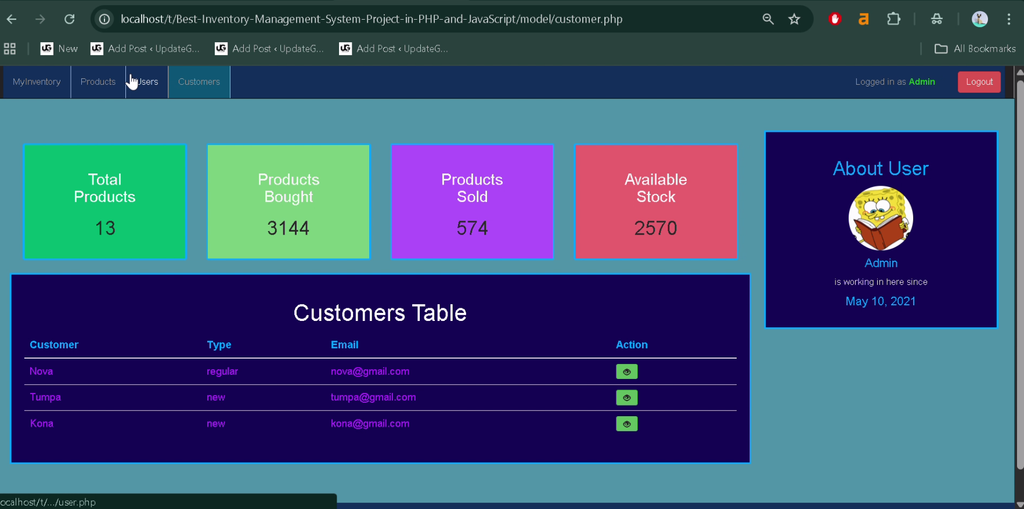The image size is (1024, 509).
Task: Bookmark this page with star icon
Action: pos(794,19)
